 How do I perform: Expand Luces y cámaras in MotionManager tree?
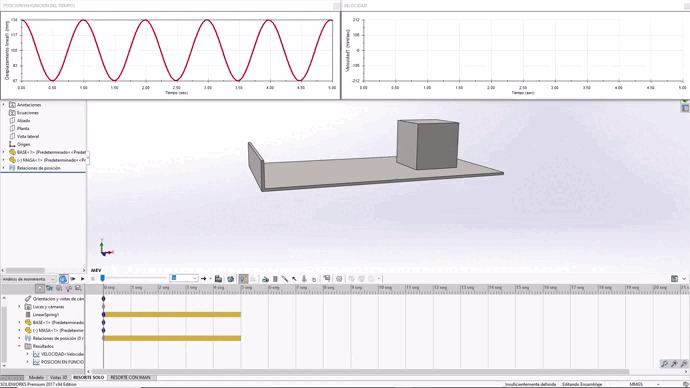click(x=19, y=307)
